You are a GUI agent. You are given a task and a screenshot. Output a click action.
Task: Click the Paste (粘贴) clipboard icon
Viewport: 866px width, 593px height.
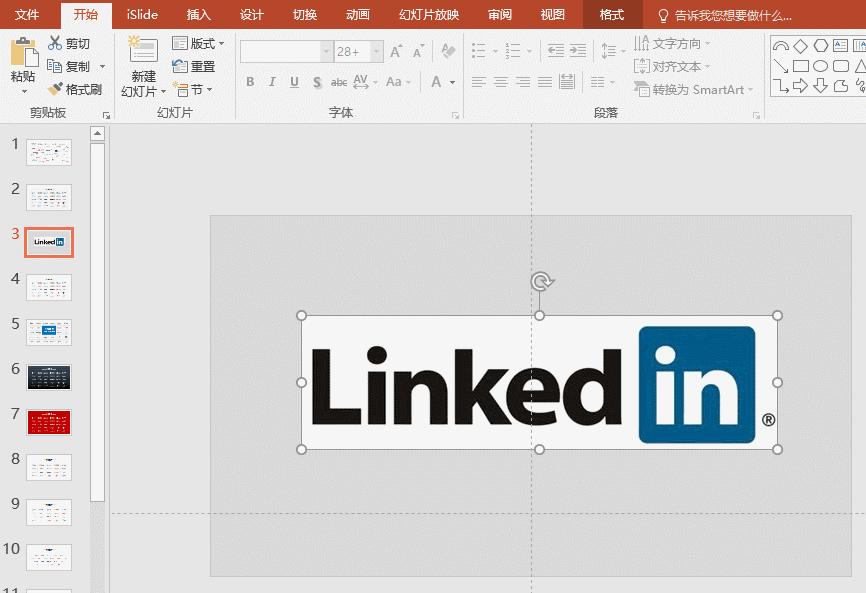tap(24, 52)
